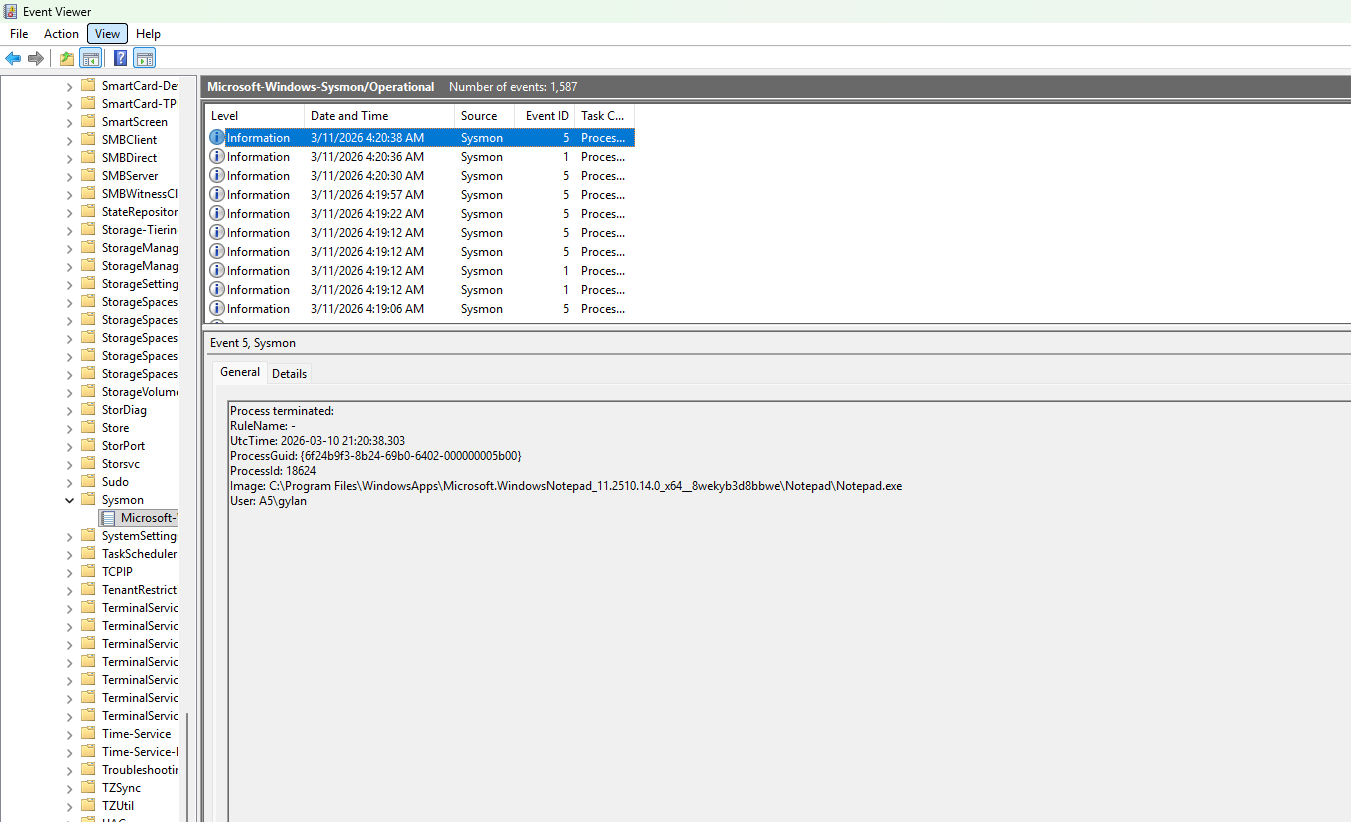Switch to the Details tab

pos(289,373)
